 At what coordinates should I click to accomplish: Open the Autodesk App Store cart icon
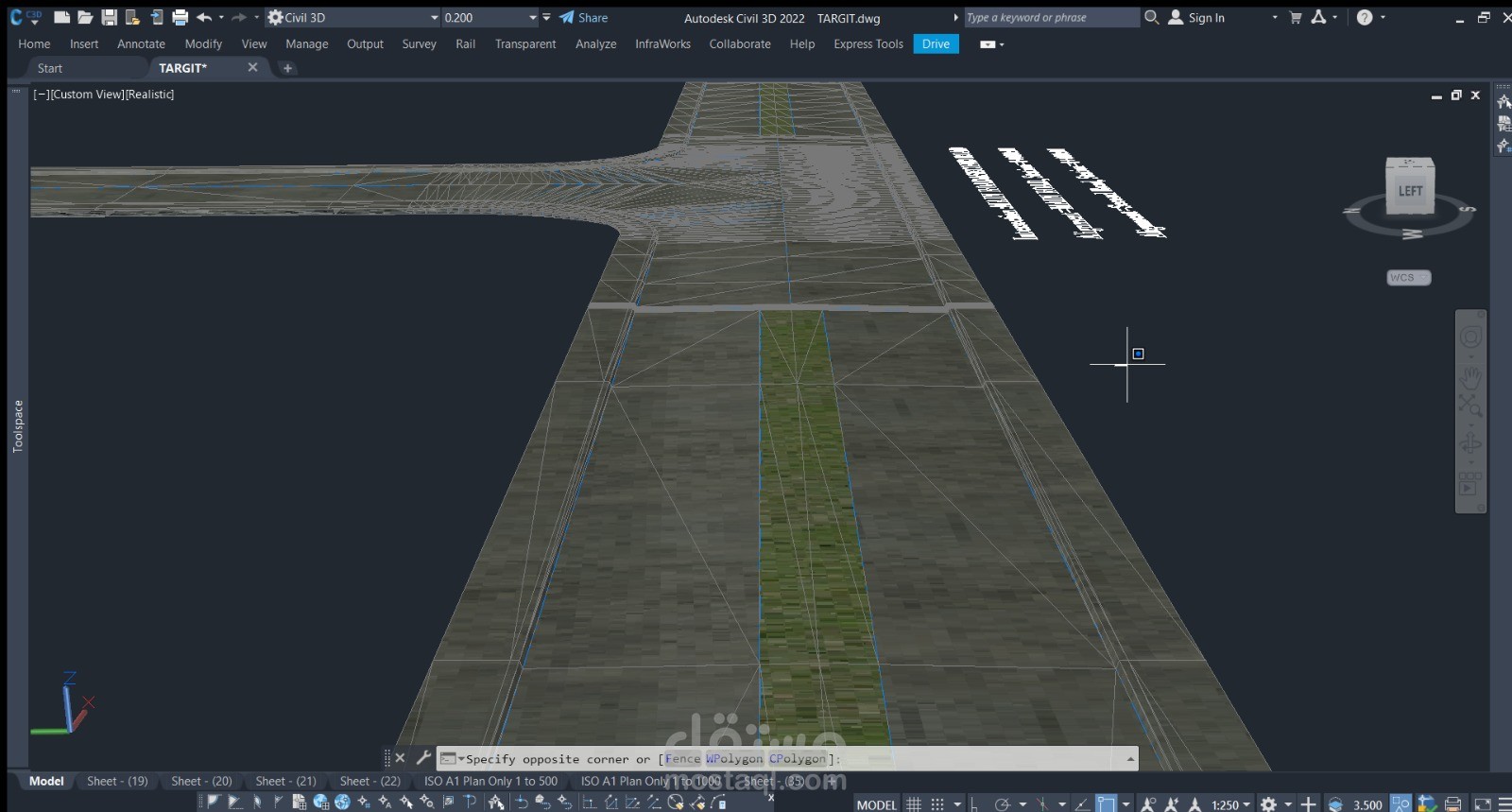point(1295,17)
